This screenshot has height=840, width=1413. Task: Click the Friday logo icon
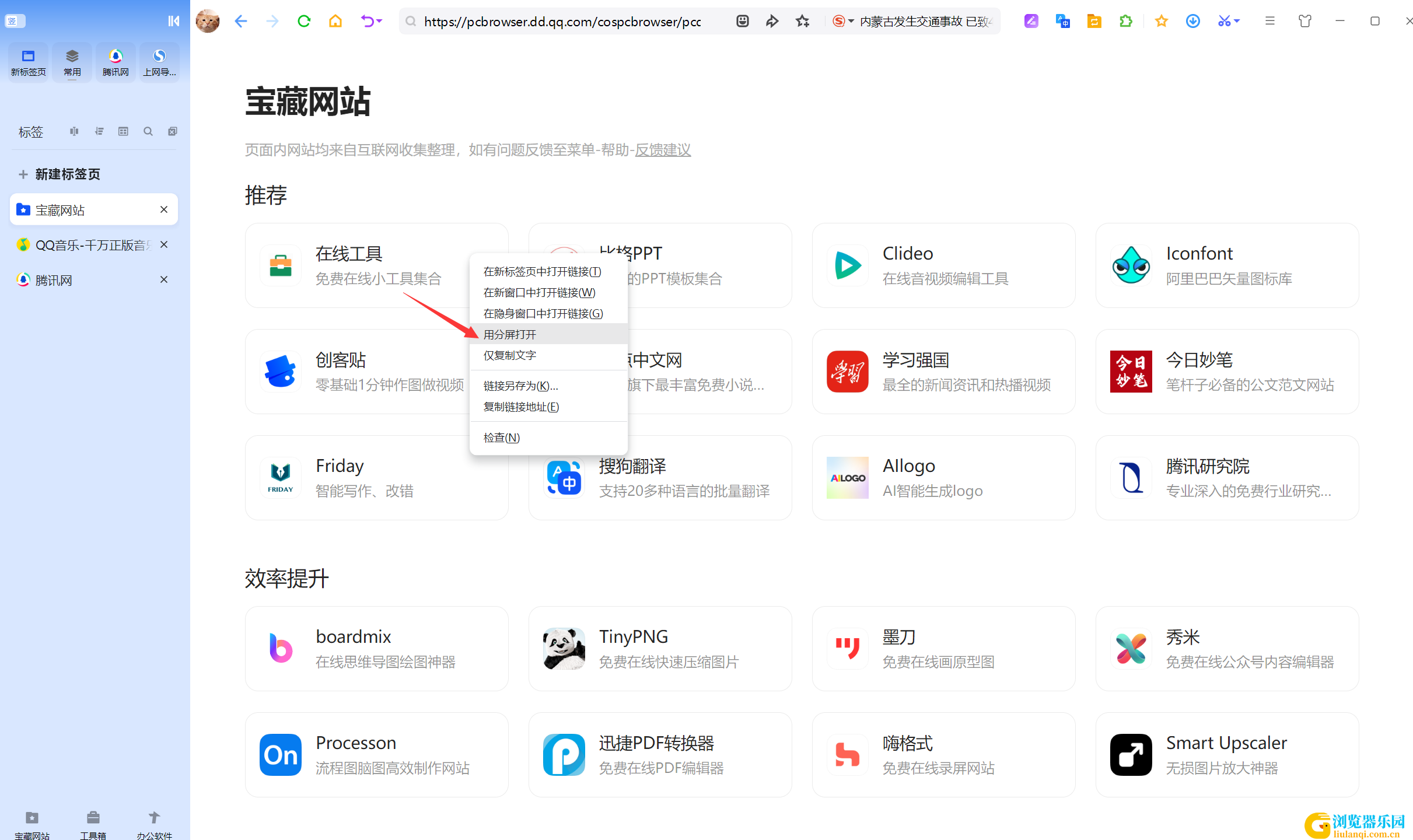[281, 478]
